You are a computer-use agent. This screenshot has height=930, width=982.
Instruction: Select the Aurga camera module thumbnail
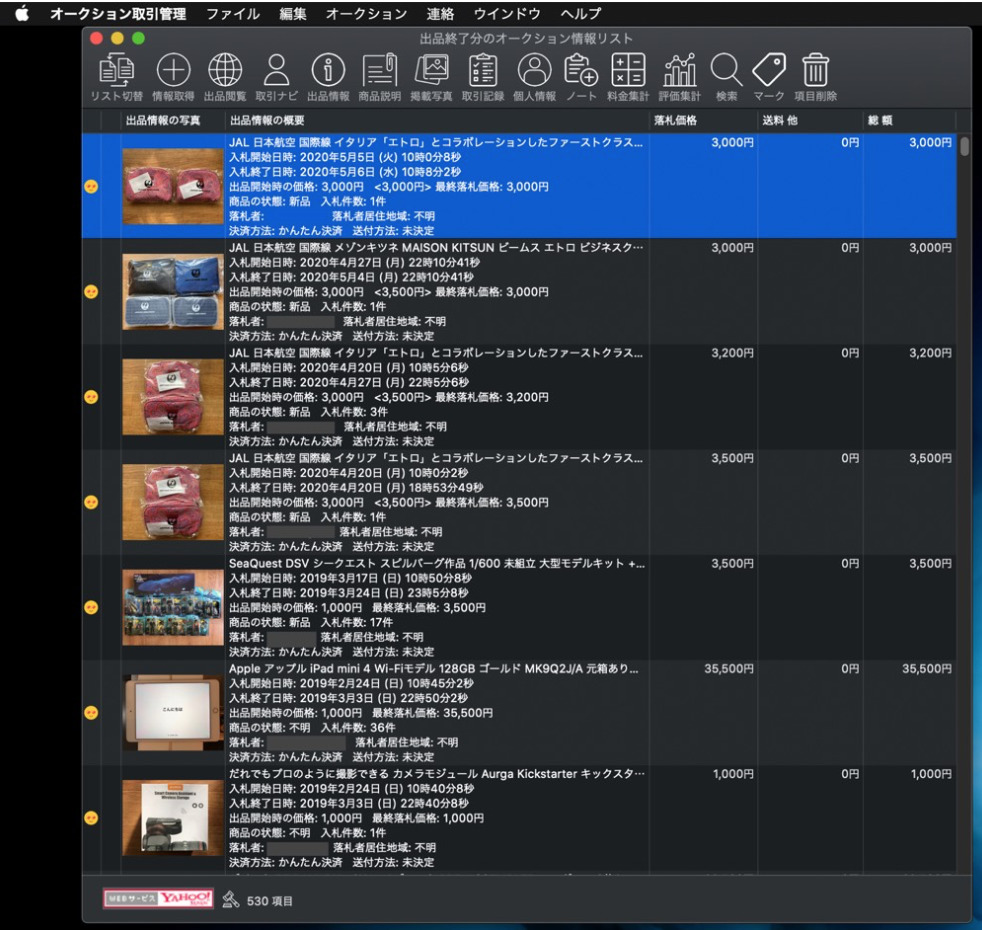click(x=173, y=817)
